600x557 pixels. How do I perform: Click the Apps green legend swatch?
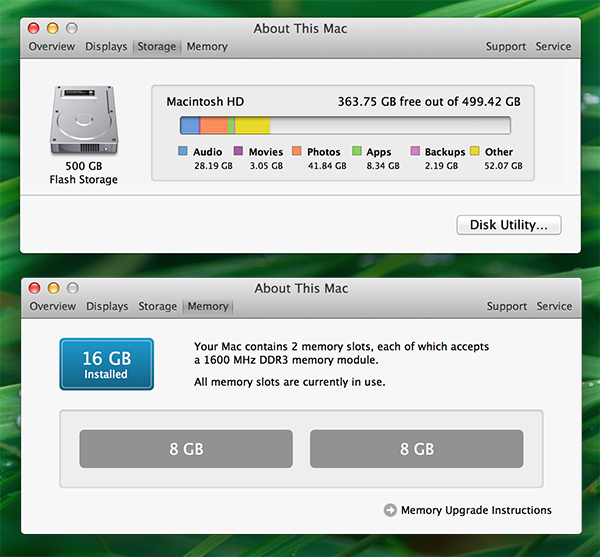(357, 151)
